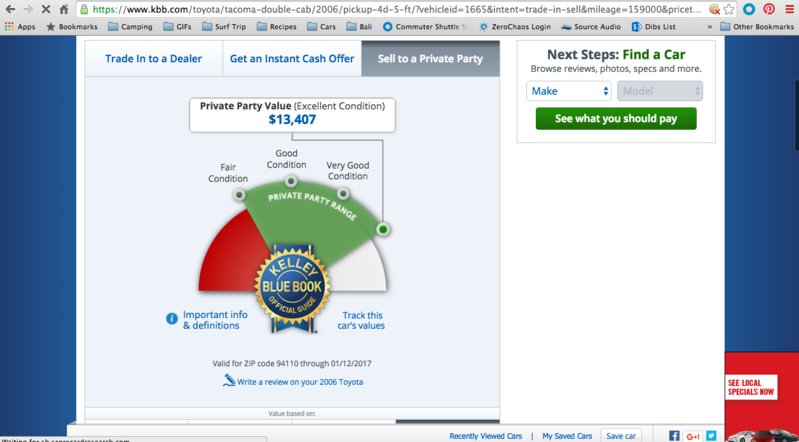Image resolution: width=799 pixels, height=442 pixels.
Task: Switch to Trade In to a Dealer tab
Action: 153,59
